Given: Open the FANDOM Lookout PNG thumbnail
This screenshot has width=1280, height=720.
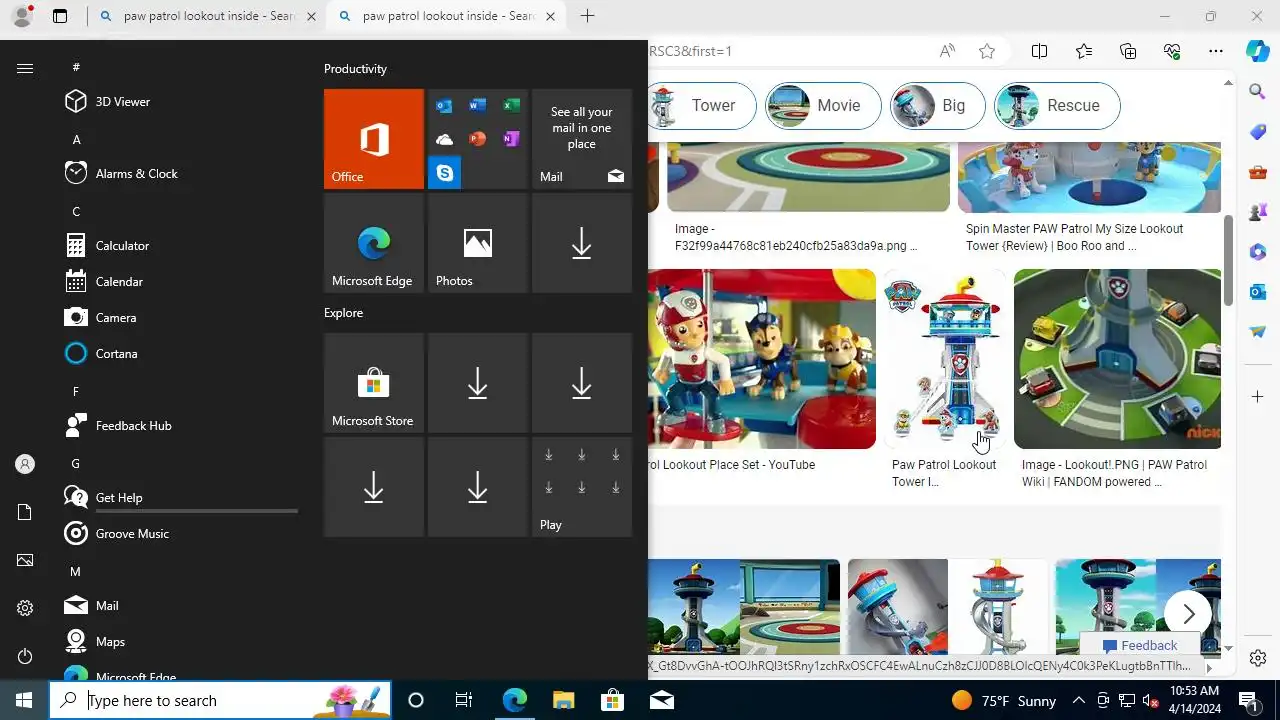Looking at the screenshot, I should [x=1117, y=358].
